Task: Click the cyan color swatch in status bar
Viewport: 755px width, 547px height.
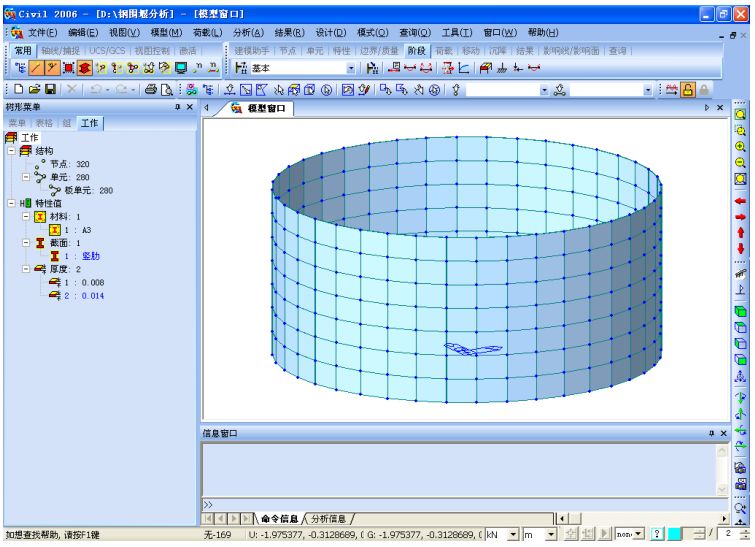Action: [674, 534]
